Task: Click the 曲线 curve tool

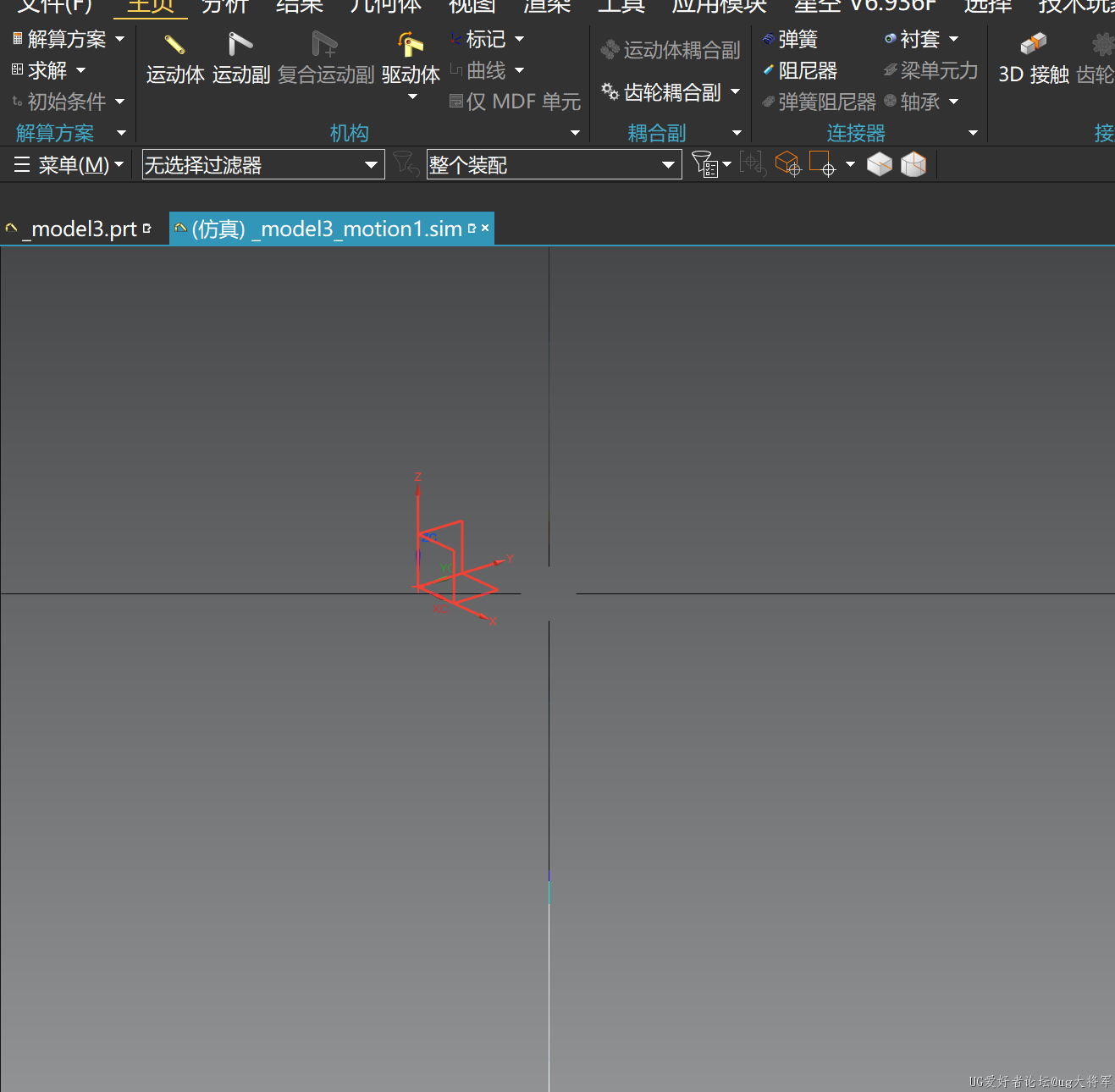Action: (x=478, y=70)
